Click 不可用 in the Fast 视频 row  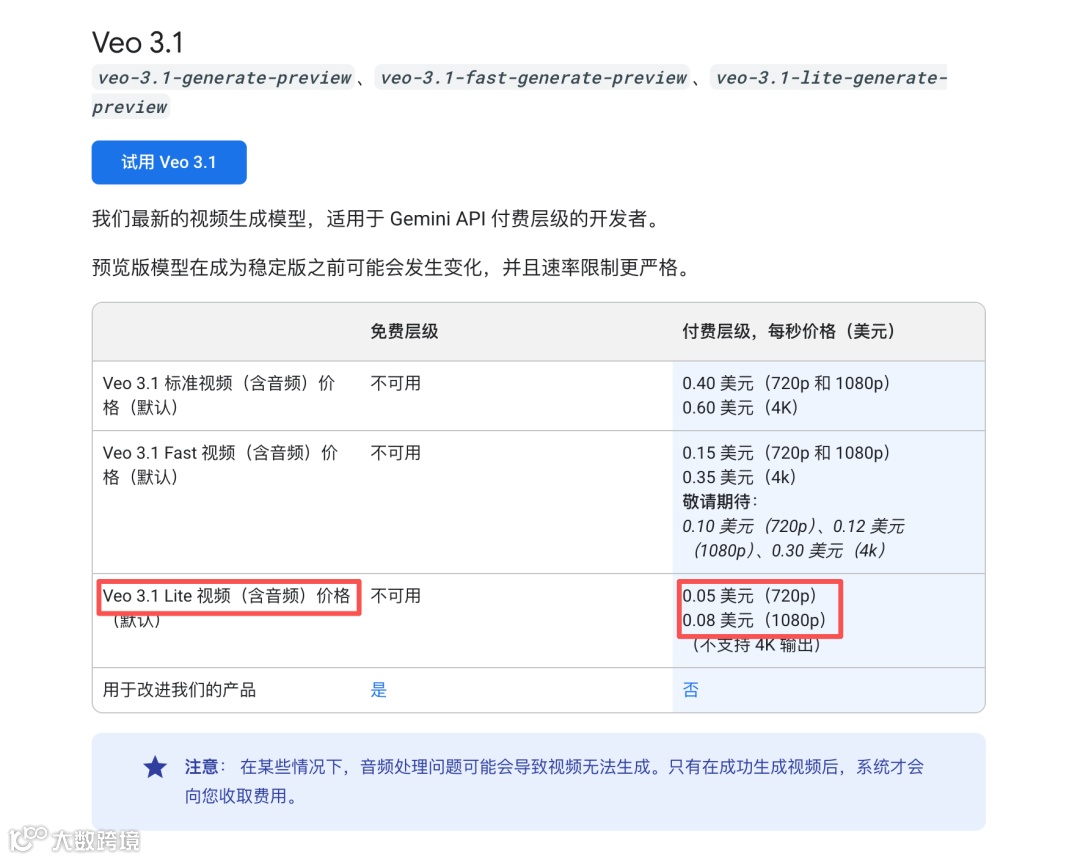395,452
